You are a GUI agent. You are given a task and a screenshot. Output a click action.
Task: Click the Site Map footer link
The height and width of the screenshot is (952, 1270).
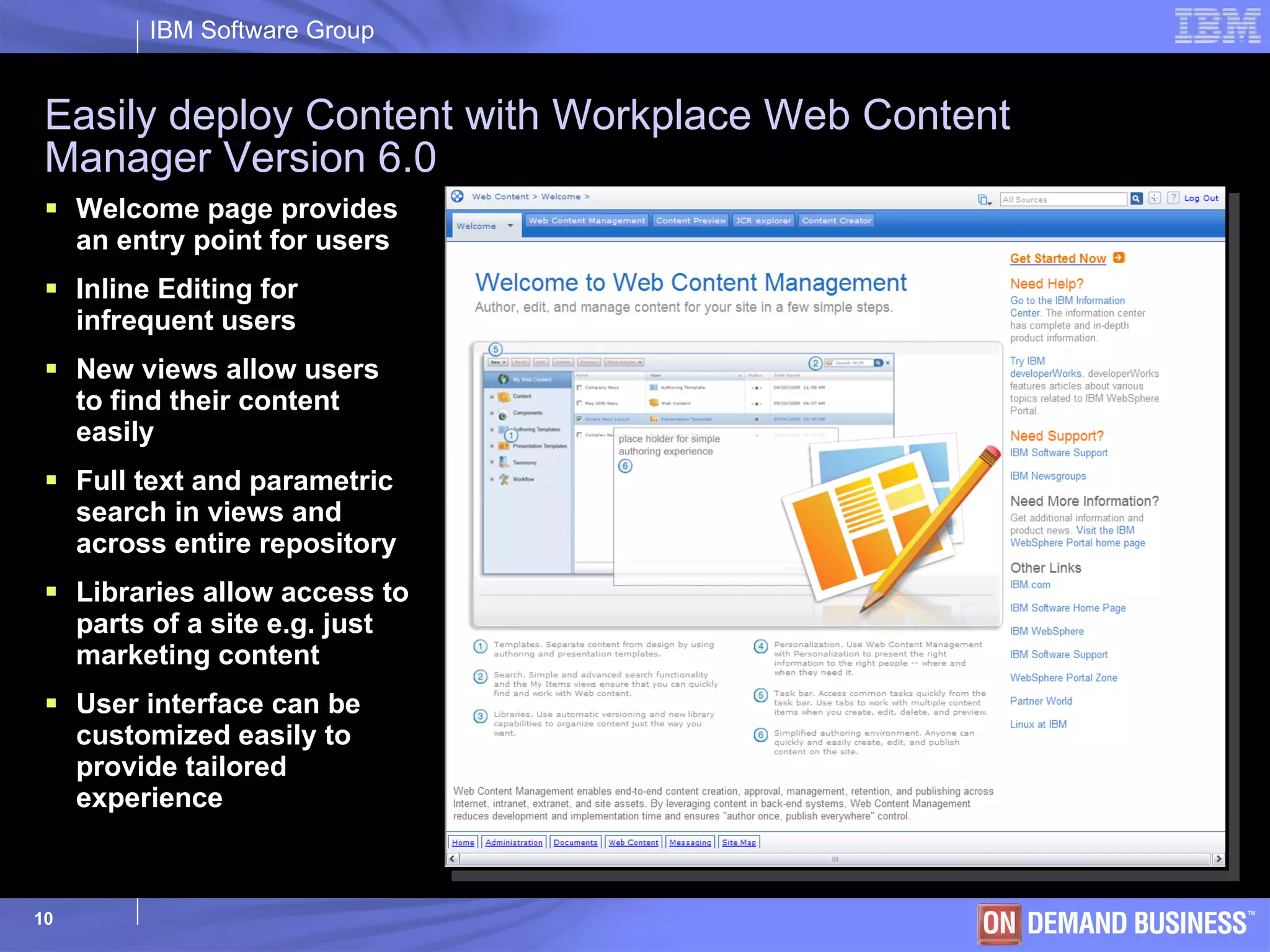point(739,842)
